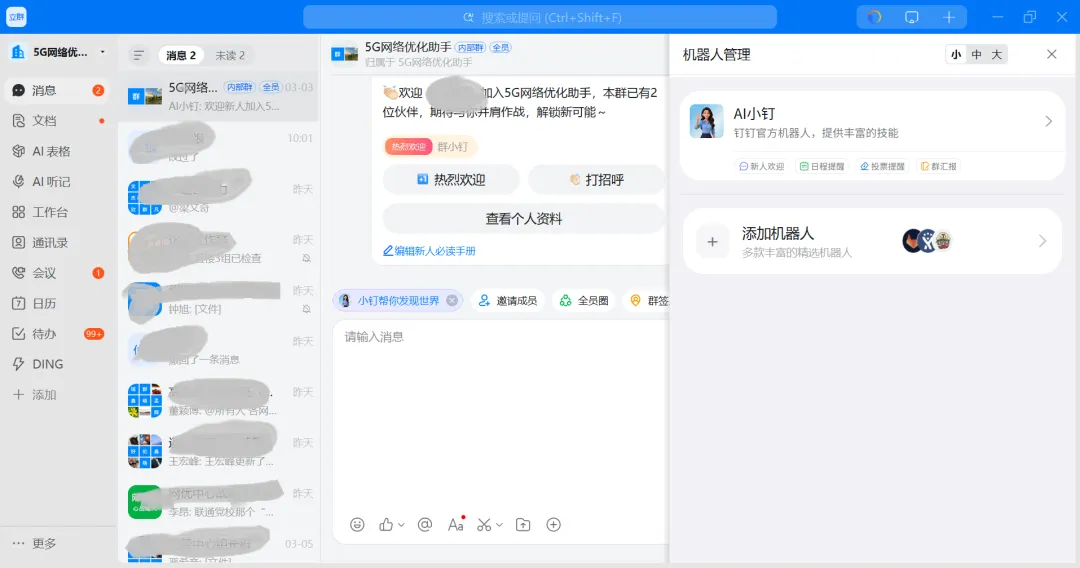The image size is (1080, 568).
Task: Open 日历 calendar in the sidebar
Action: pos(56,303)
